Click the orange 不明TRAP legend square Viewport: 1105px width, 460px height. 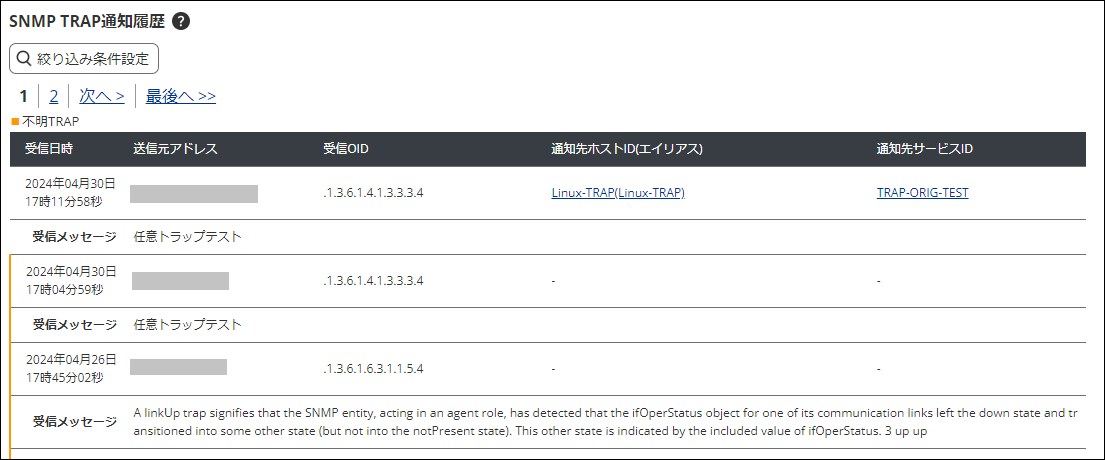[15, 122]
